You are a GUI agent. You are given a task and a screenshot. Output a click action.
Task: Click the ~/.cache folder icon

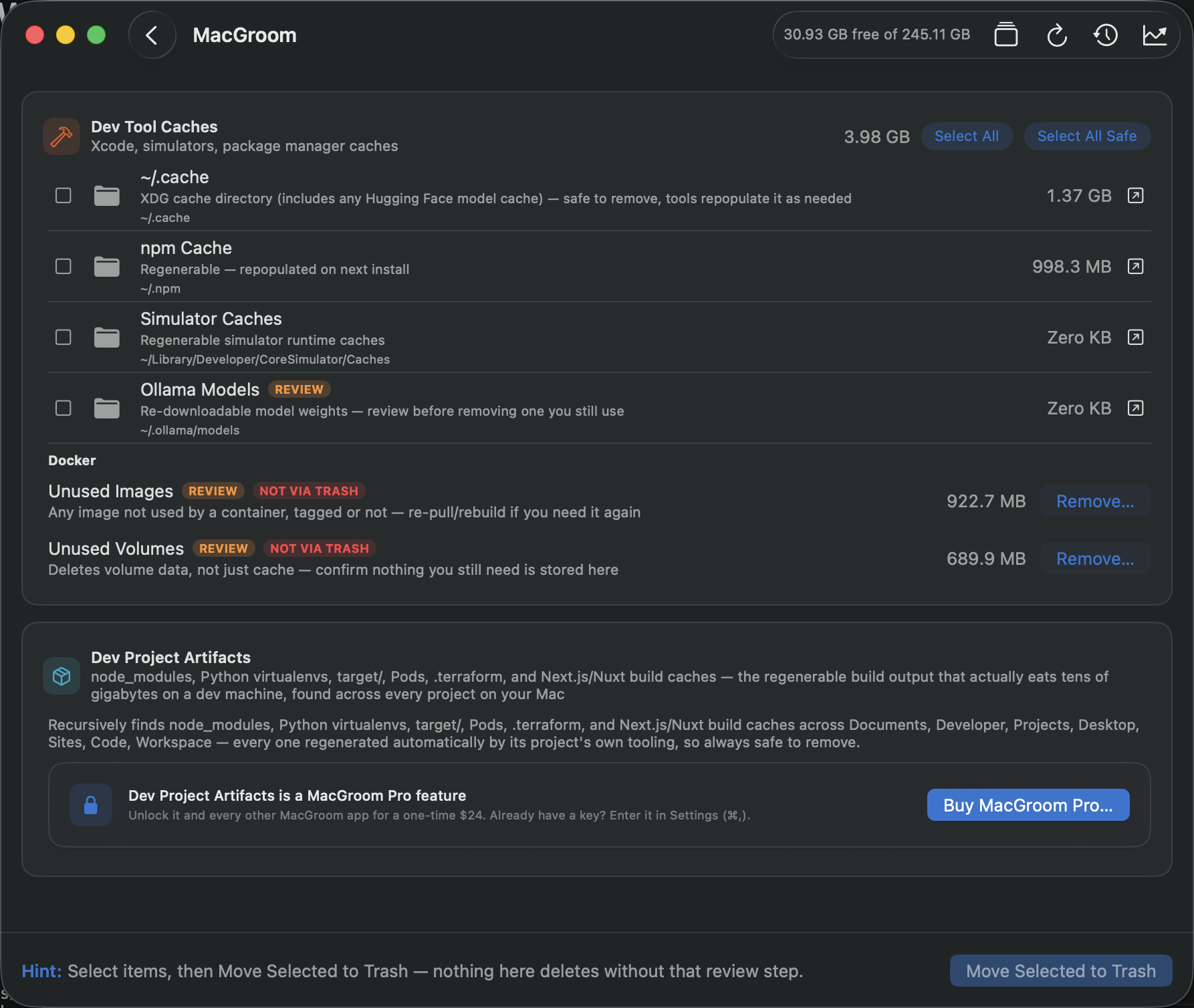click(x=107, y=196)
